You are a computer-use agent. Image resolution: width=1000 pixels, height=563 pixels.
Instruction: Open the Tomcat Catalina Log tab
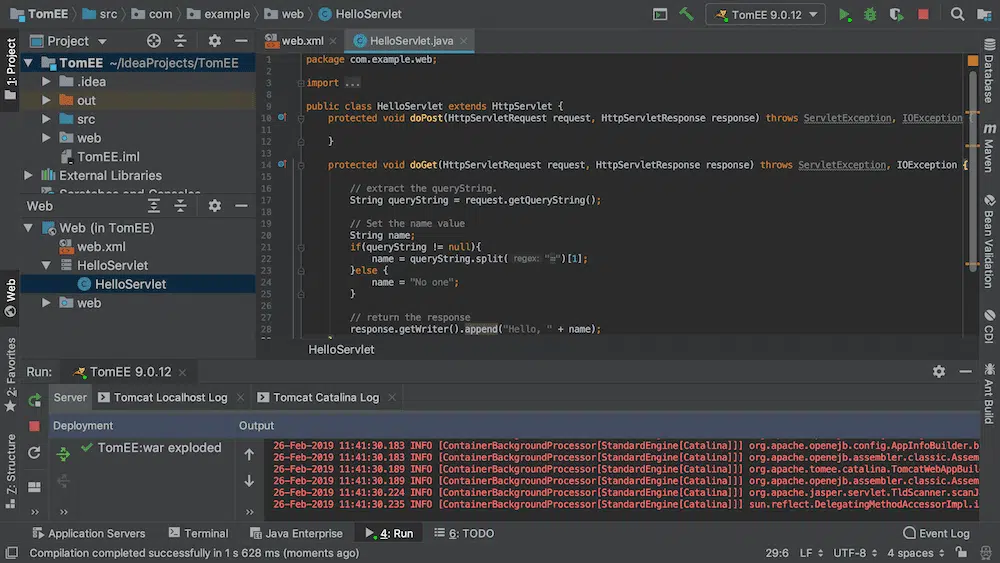coord(325,397)
